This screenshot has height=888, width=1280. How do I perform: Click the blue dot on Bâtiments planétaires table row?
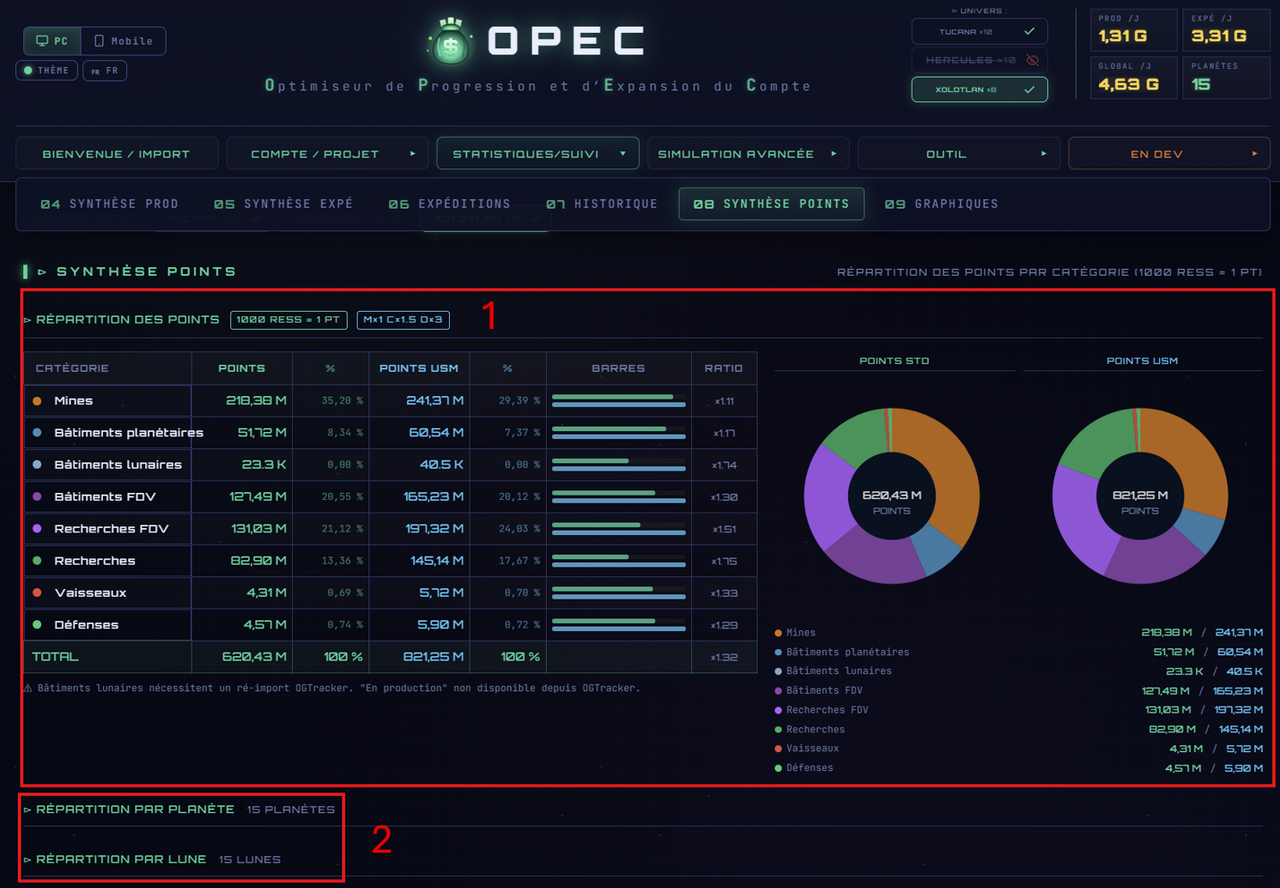[x=37, y=433]
